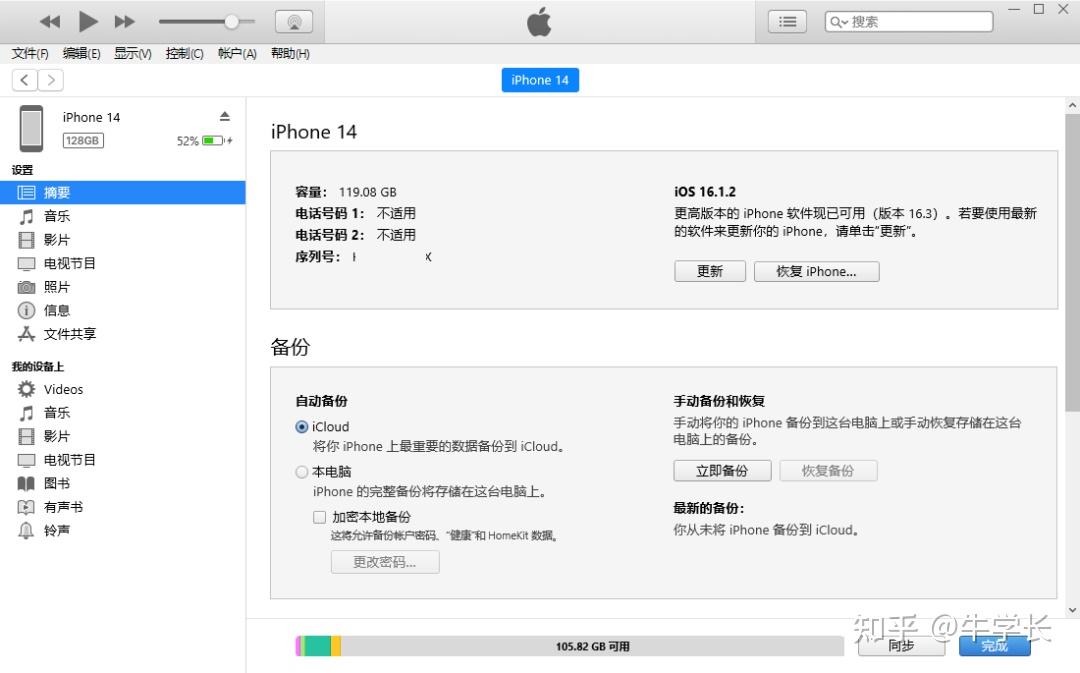Skip forward with fast-forward icon
This screenshot has height=673, width=1080.
coord(124,21)
